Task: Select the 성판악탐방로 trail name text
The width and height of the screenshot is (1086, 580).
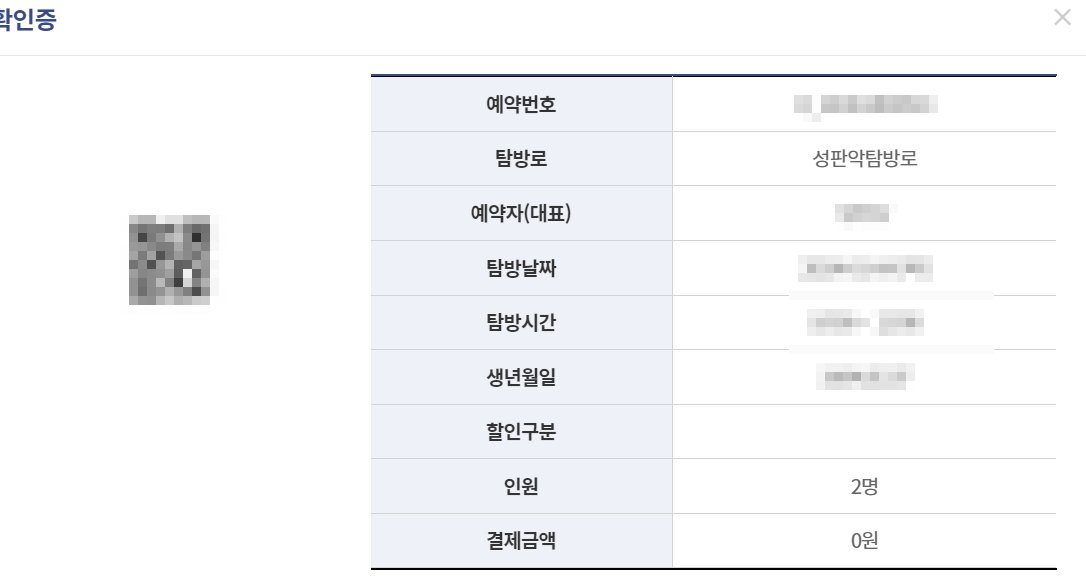Action: point(863,158)
